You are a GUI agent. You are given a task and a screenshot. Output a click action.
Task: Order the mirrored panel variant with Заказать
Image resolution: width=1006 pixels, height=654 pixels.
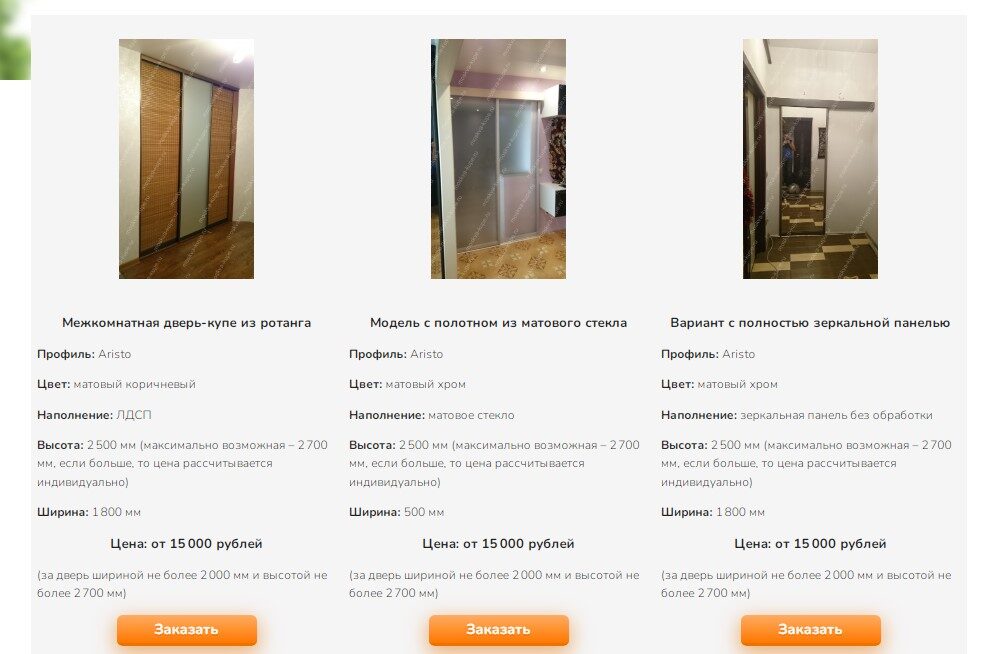click(810, 630)
